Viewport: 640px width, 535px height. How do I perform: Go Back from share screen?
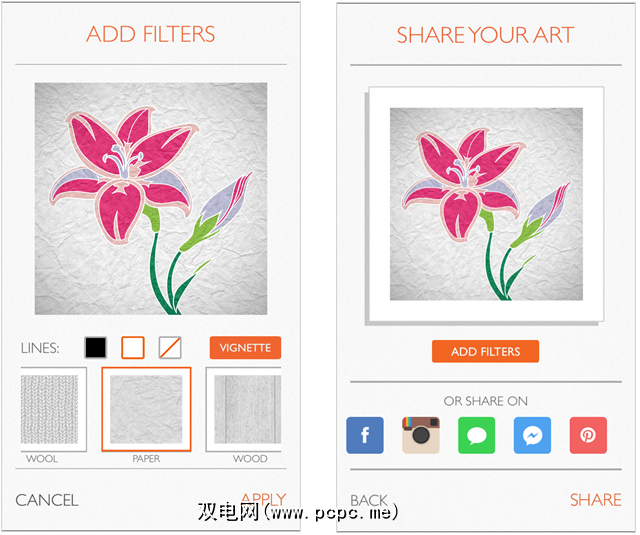[x=371, y=502]
